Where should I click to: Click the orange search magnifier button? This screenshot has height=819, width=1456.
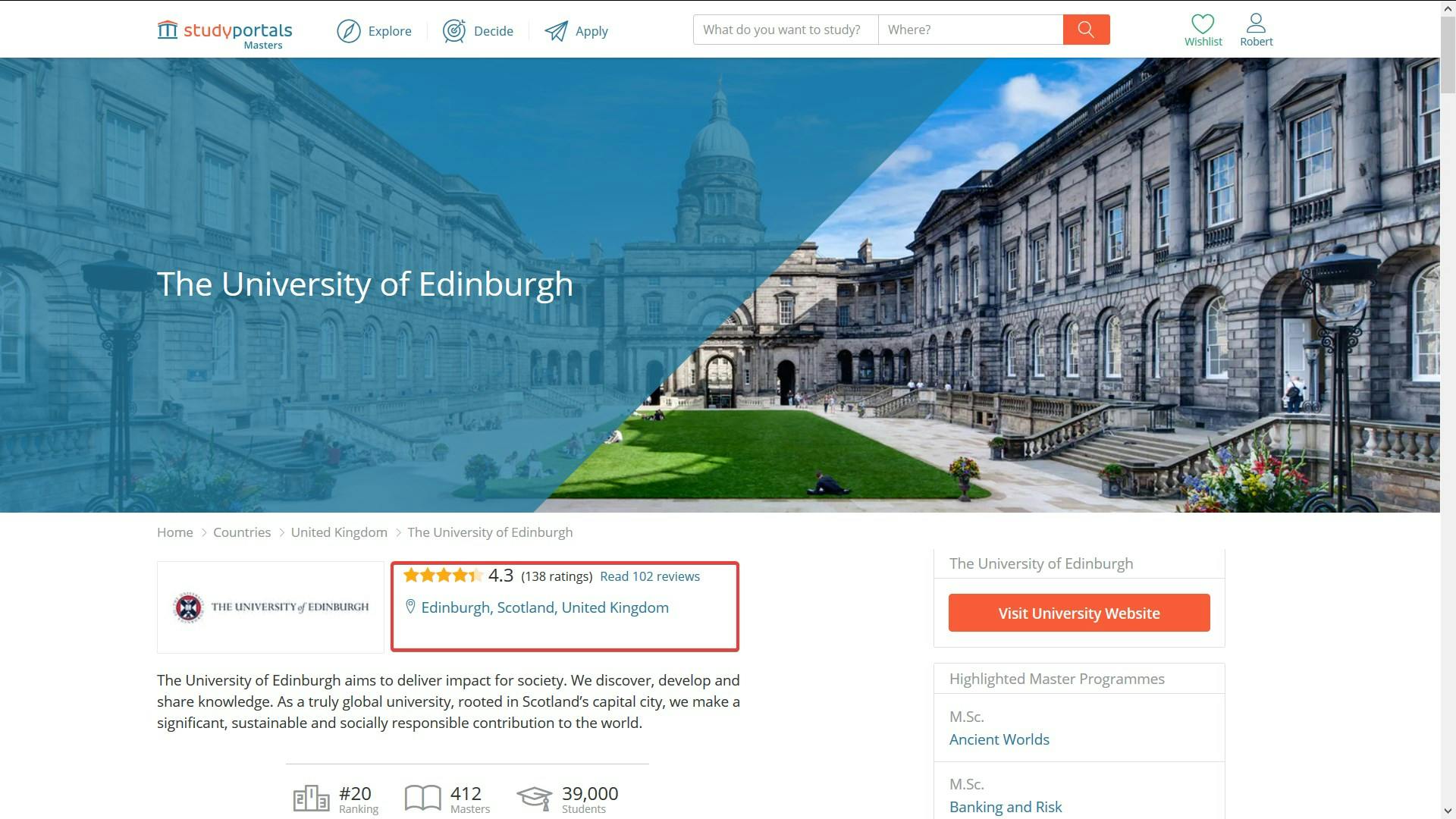coord(1086,30)
